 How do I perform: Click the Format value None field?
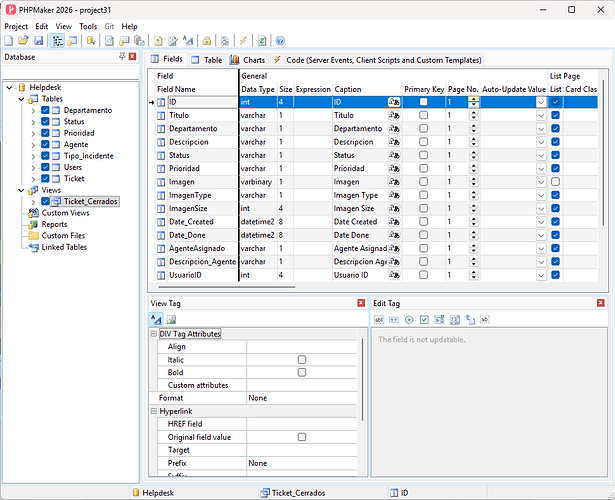click(302, 398)
